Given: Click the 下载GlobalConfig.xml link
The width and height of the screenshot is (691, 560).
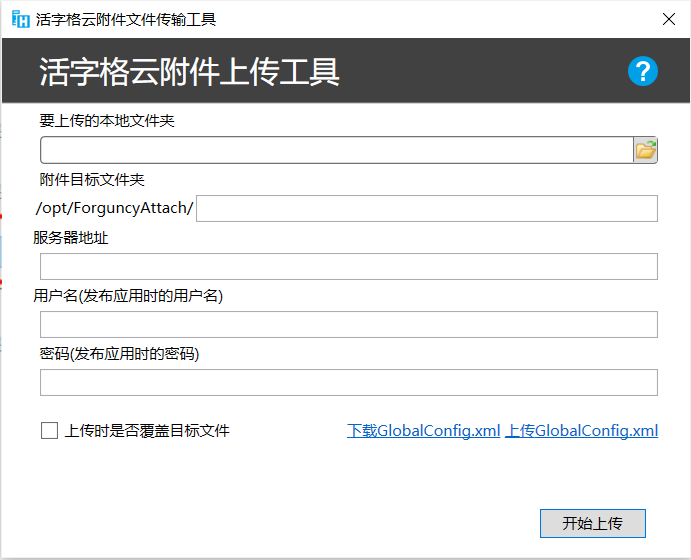Looking at the screenshot, I should point(424,431).
